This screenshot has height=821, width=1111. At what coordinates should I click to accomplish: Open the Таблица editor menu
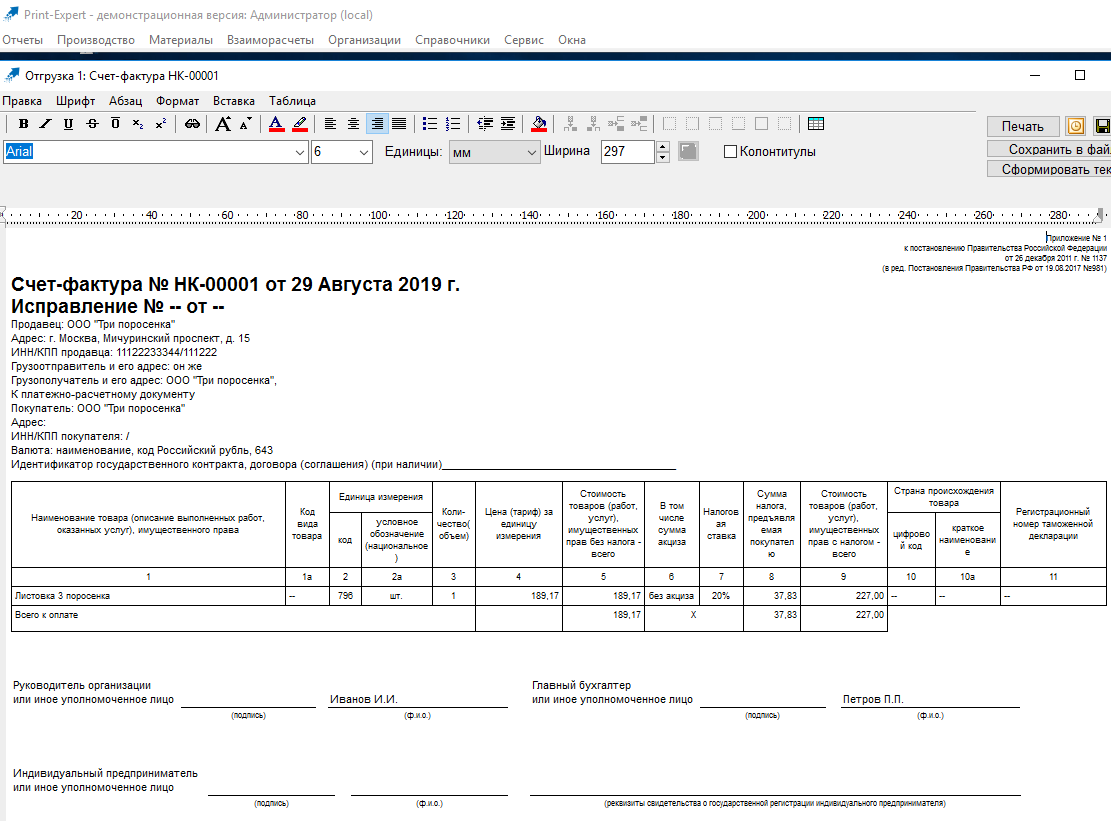(x=292, y=101)
